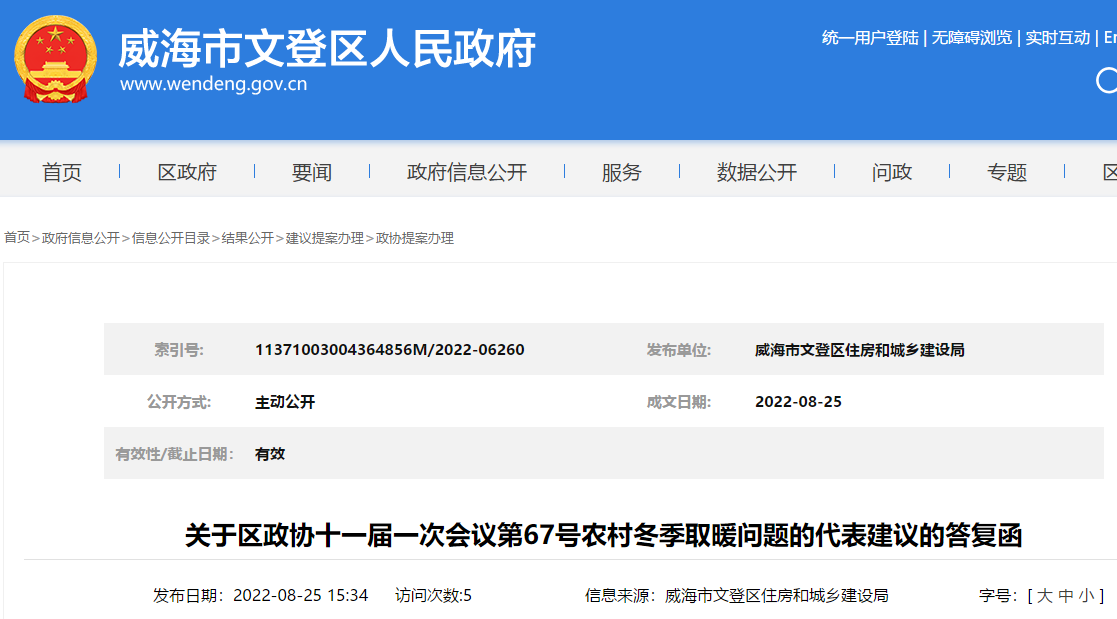The width and height of the screenshot is (1117, 619).
Task: Enable 无障碍浏览 accessible browsing mode
Action: 971,38
